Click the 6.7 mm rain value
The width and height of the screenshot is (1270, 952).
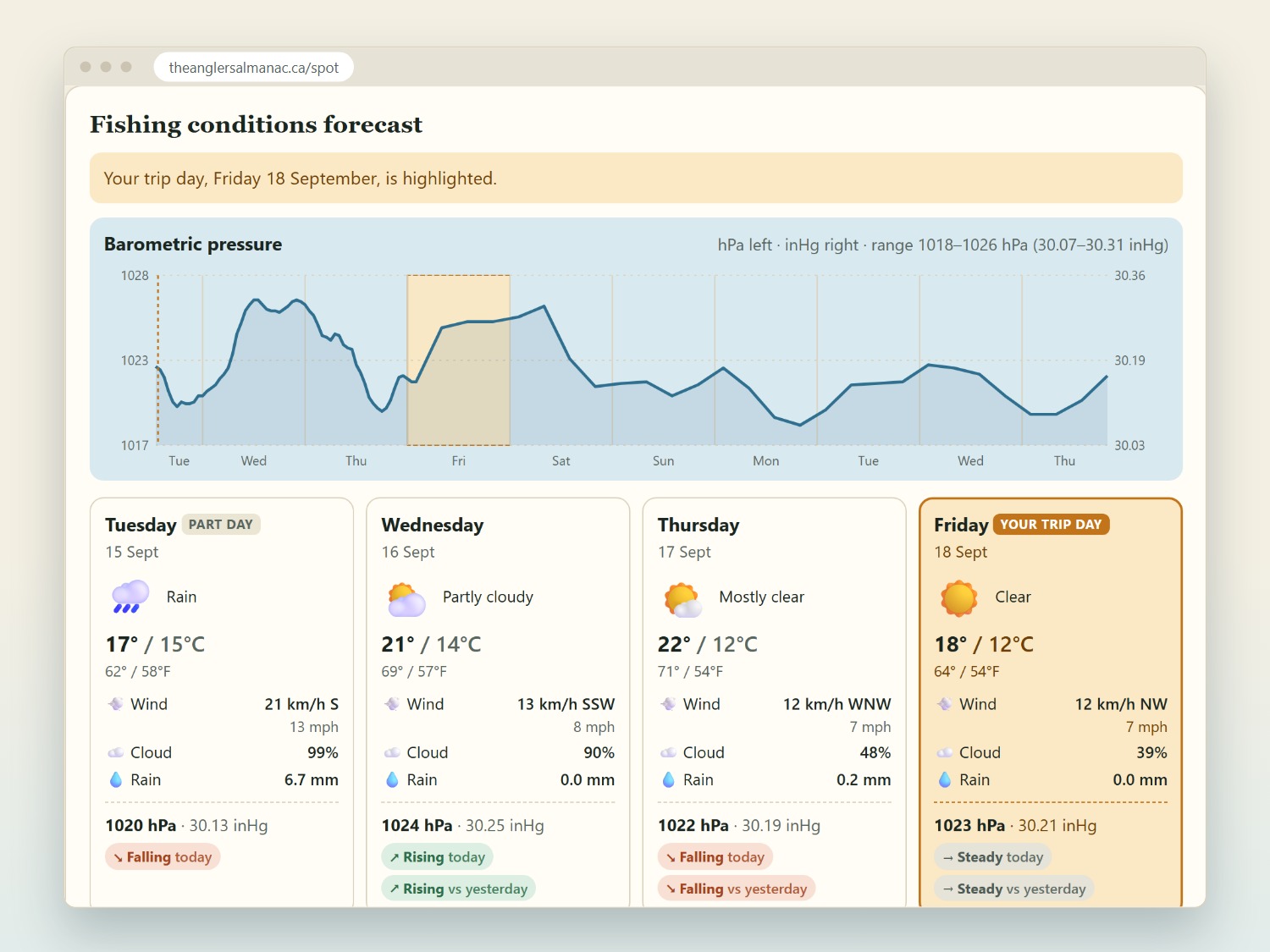(312, 779)
